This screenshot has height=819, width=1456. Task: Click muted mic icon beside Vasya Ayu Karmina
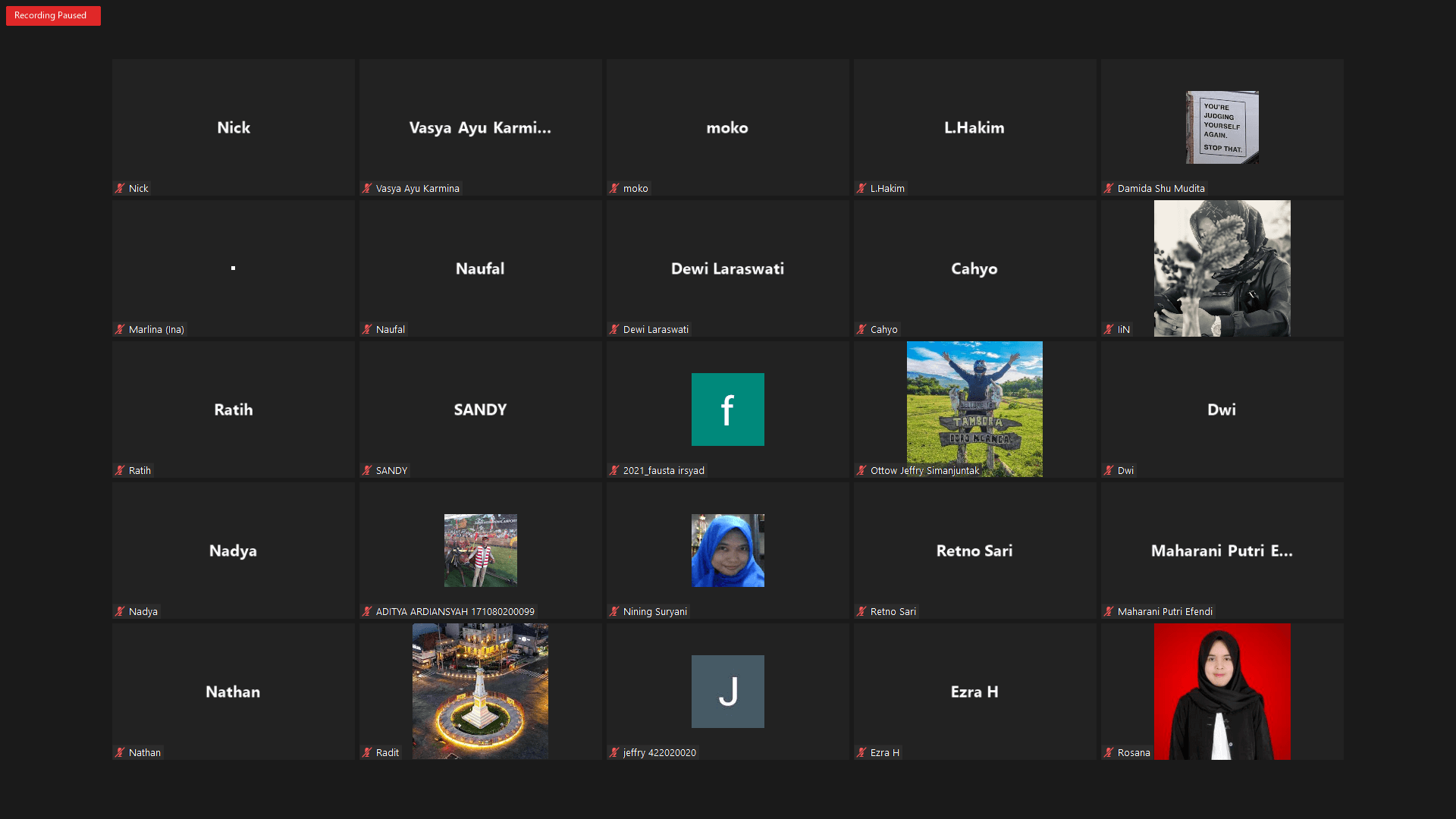pyautogui.click(x=367, y=189)
